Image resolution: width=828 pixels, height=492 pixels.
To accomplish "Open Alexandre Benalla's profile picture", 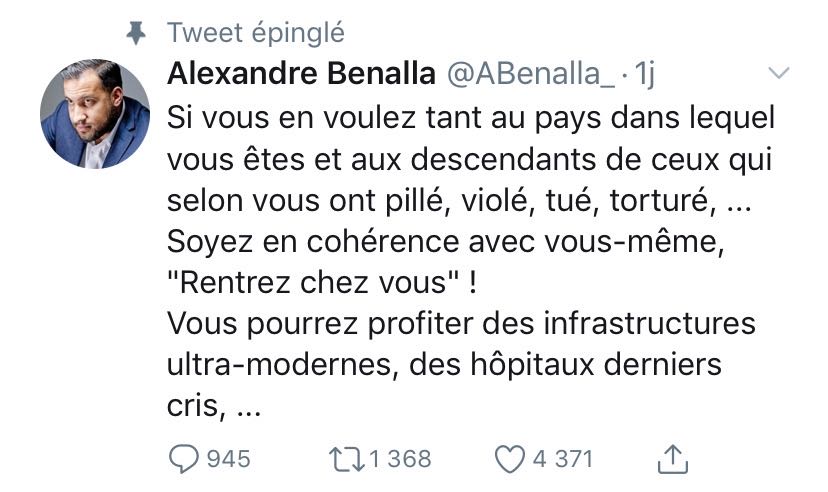I will tap(95, 113).
